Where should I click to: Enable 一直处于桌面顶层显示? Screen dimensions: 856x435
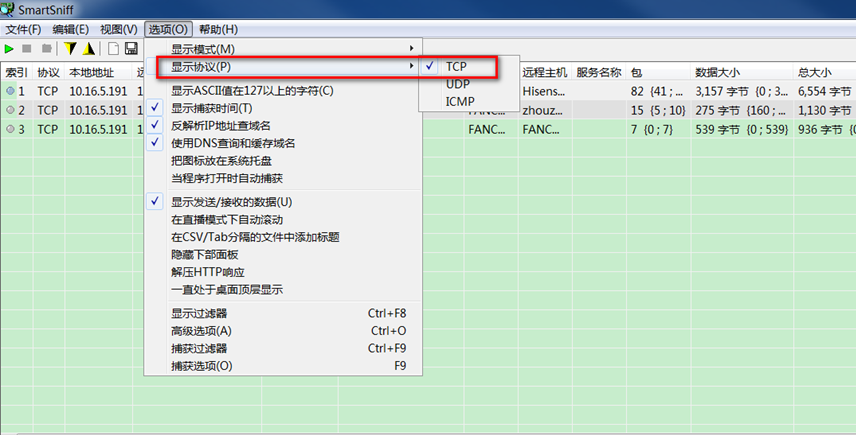283,289
